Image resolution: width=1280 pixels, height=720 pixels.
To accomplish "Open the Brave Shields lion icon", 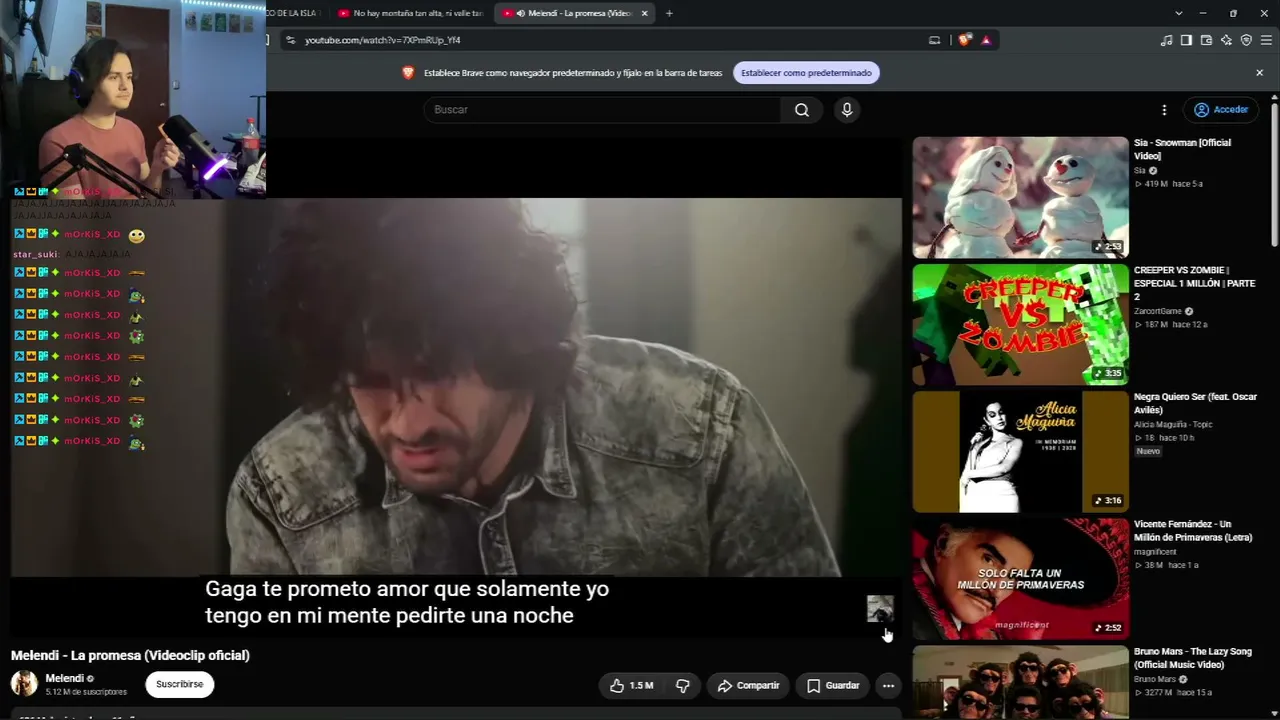I will pyautogui.click(x=964, y=40).
